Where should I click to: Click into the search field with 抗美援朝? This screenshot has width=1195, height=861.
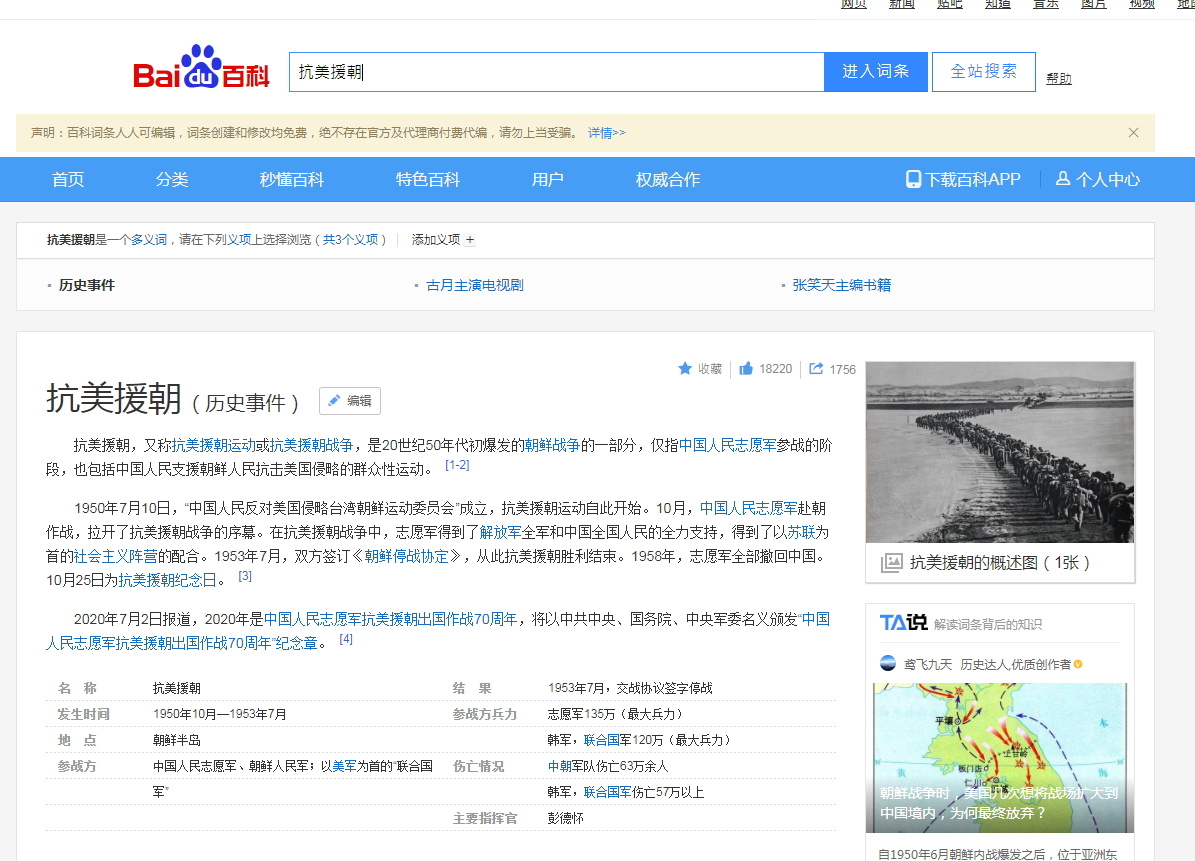tap(556, 72)
